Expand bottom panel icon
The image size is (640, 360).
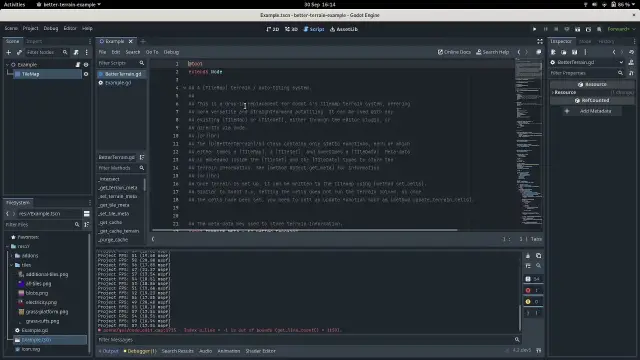(x=538, y=351)
